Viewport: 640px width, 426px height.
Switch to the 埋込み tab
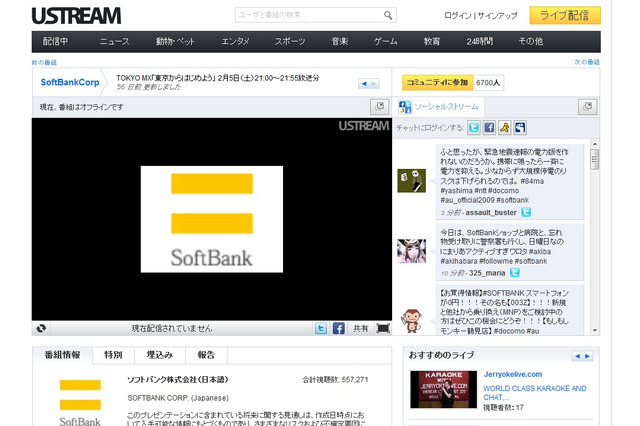click(x=159, y=355)
